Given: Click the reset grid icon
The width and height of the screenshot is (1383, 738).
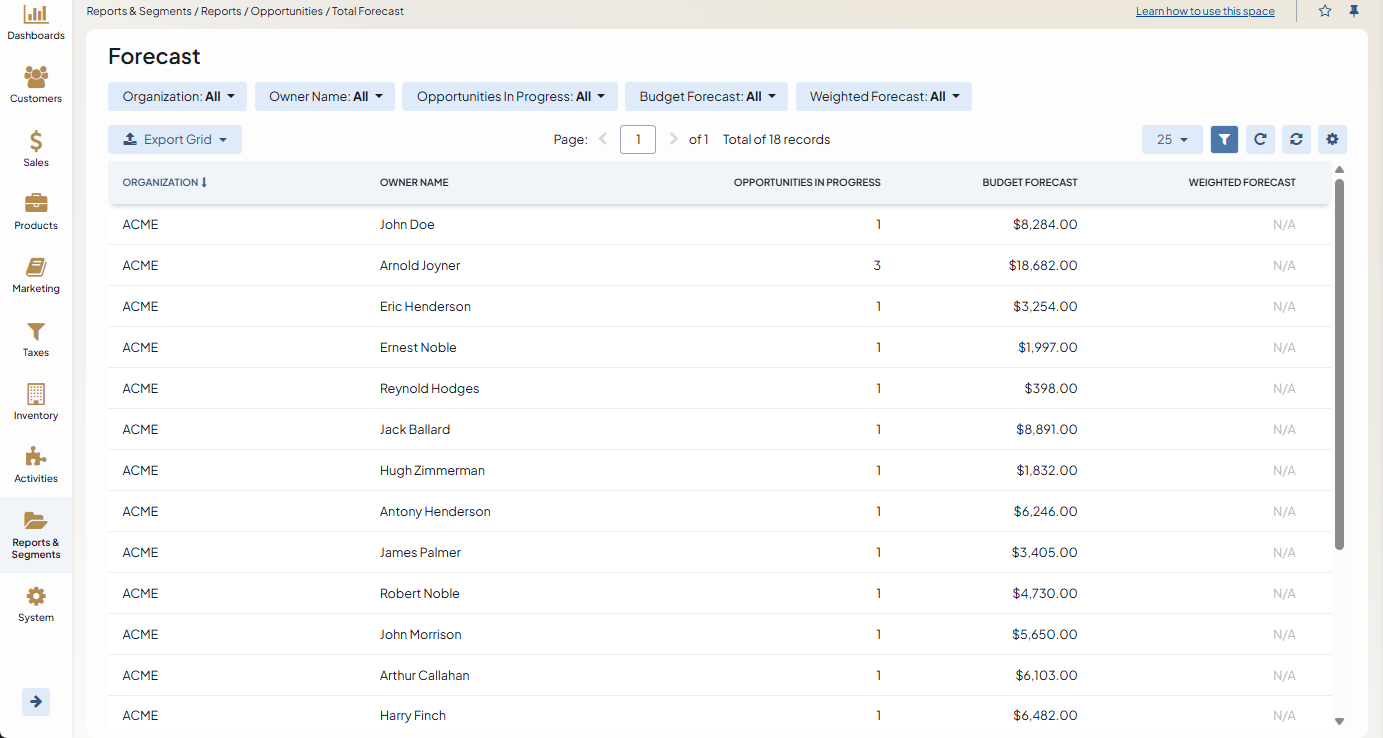Looking at the screenshot, I should click(x=1296, y=140).
